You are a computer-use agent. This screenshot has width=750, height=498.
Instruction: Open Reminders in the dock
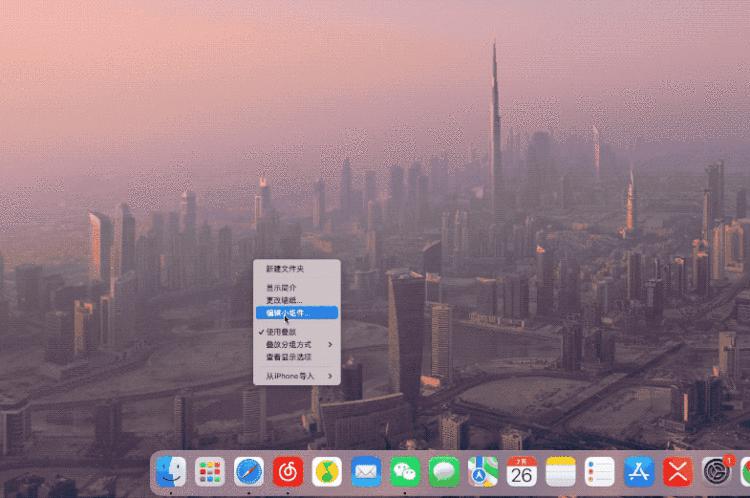(x=600, y=472)
